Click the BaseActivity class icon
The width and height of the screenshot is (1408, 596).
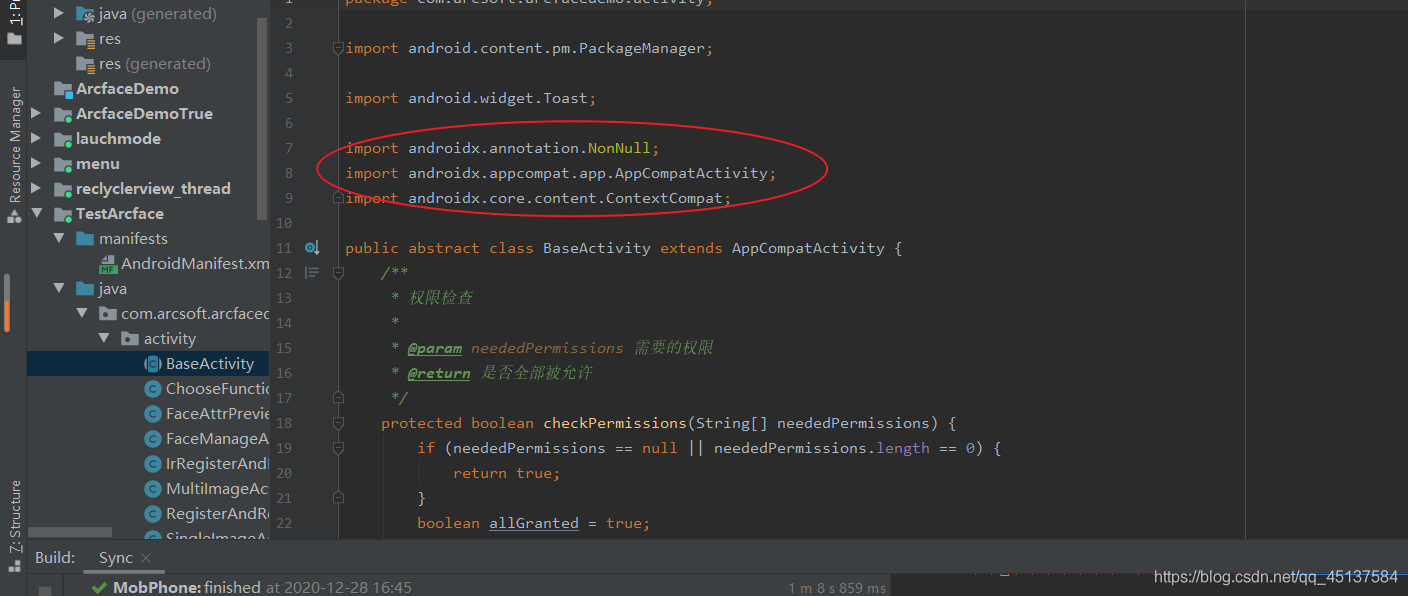153,364
